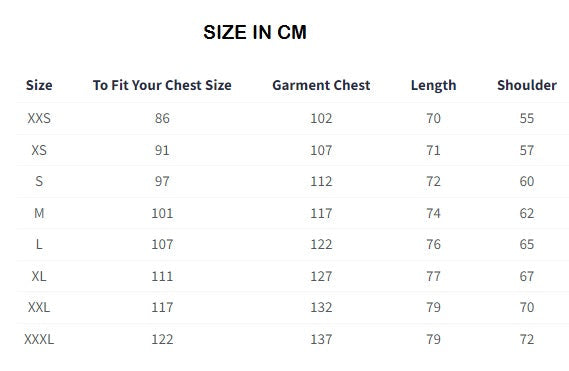The width and height of the screenshot is (569, 371).
Task: Click garment chest value 137 for XXXL
Action: [x=321, y=339]
